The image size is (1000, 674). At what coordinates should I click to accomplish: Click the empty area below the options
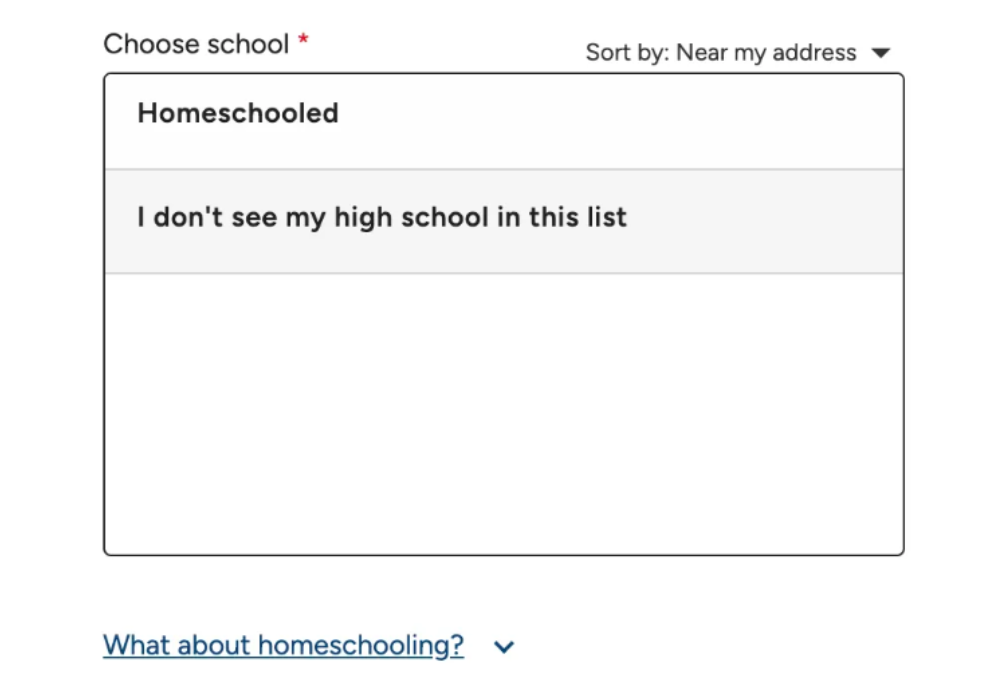pos(500,410)
